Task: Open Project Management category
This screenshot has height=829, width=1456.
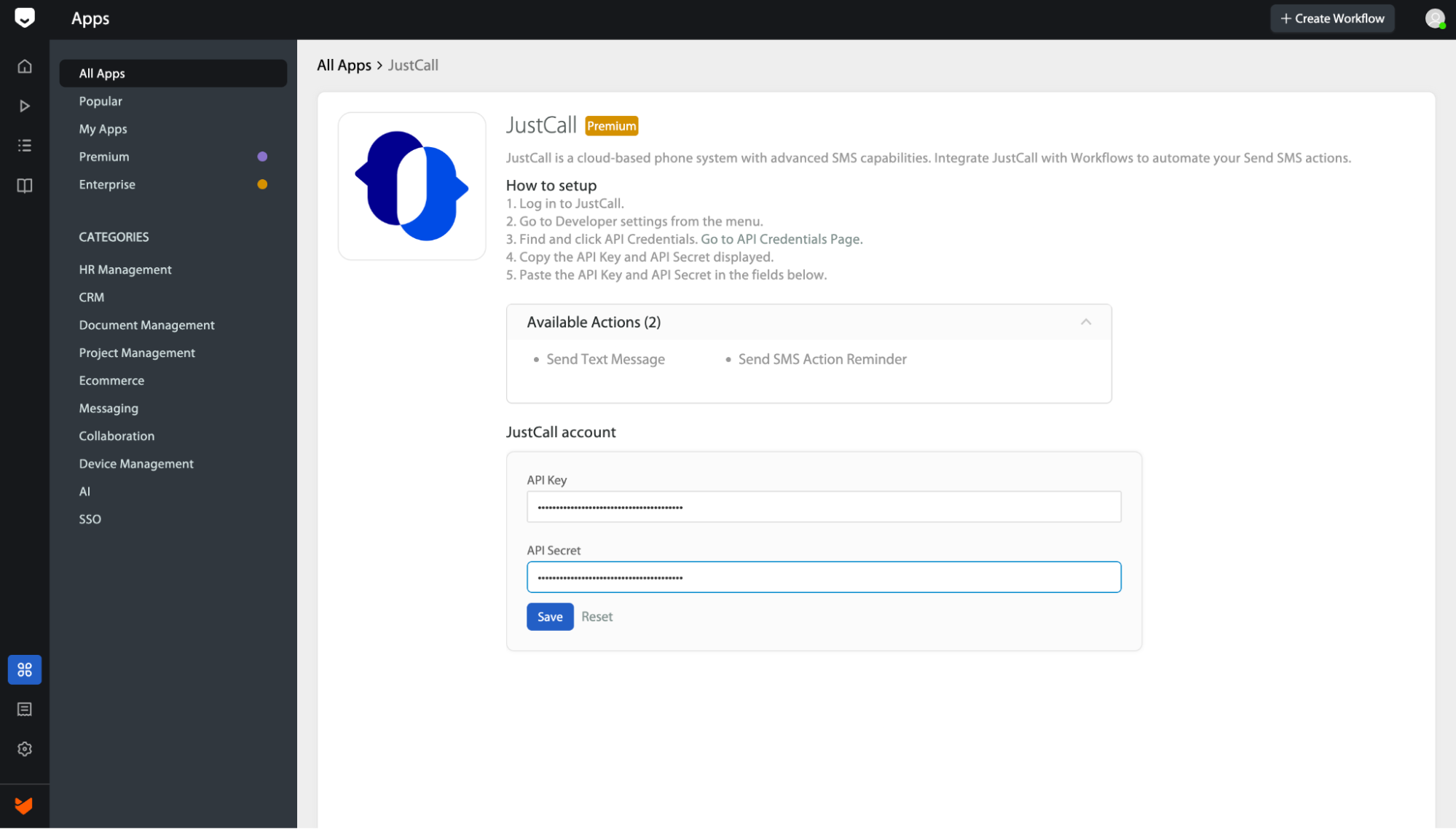Action: (x=137, y=353)
